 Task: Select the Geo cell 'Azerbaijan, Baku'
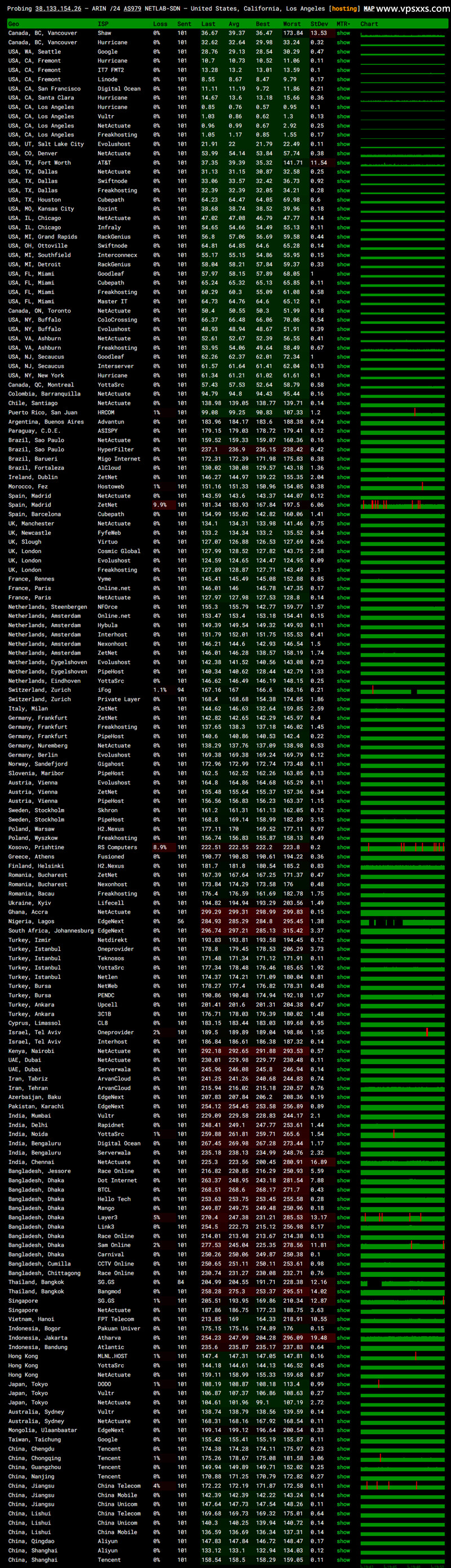coord(34,1097)
